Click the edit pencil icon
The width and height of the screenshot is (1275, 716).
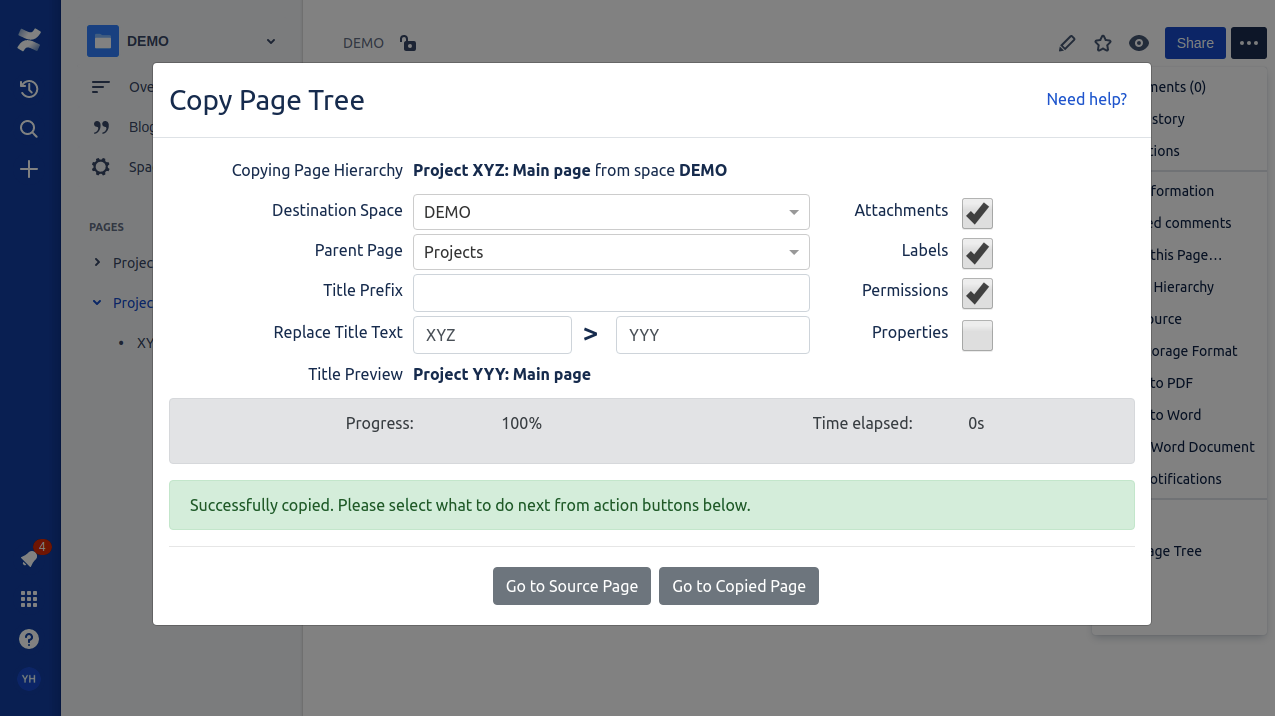(x=1067, y=43)
